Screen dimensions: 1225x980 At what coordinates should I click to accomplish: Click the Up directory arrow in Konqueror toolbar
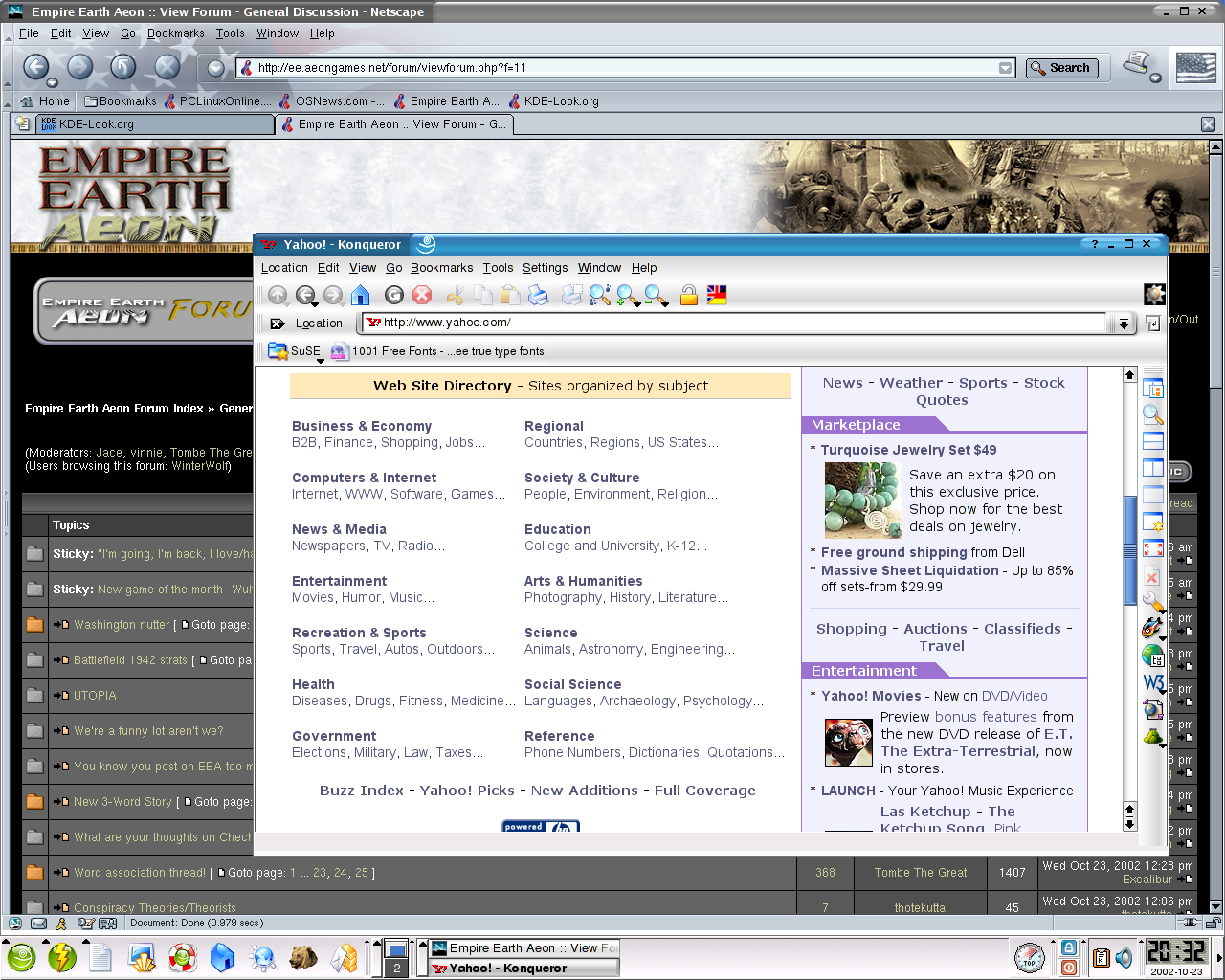coord(278,296)
